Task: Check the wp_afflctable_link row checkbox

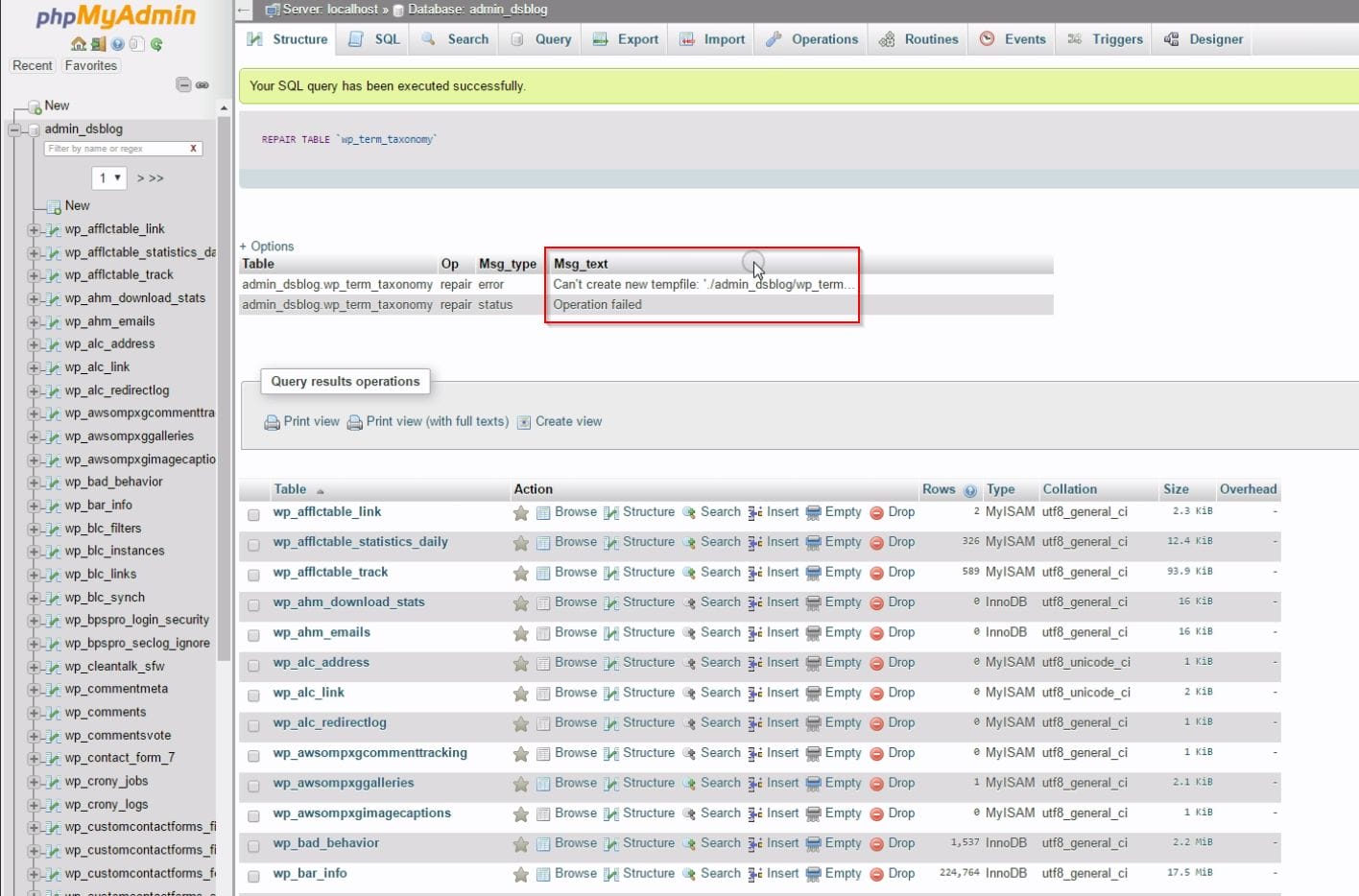Action: (253, 515)
